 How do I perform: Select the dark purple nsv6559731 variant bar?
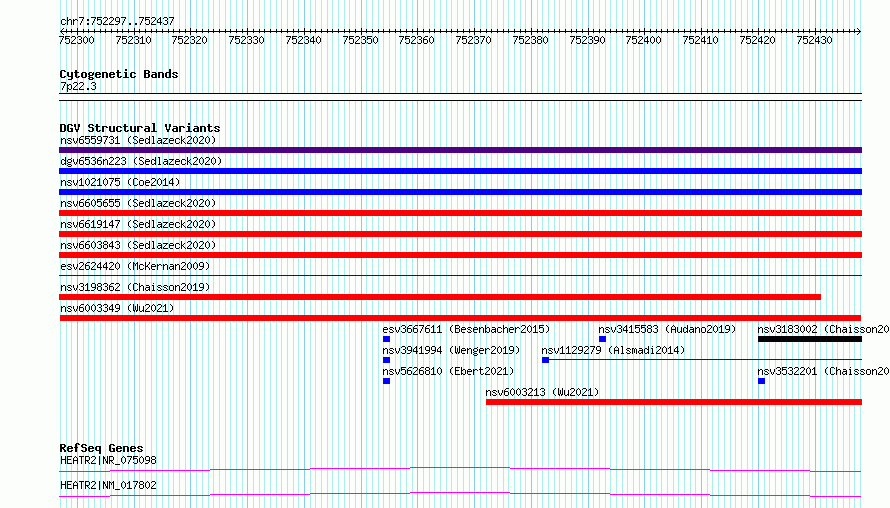(x=460, y=150)
